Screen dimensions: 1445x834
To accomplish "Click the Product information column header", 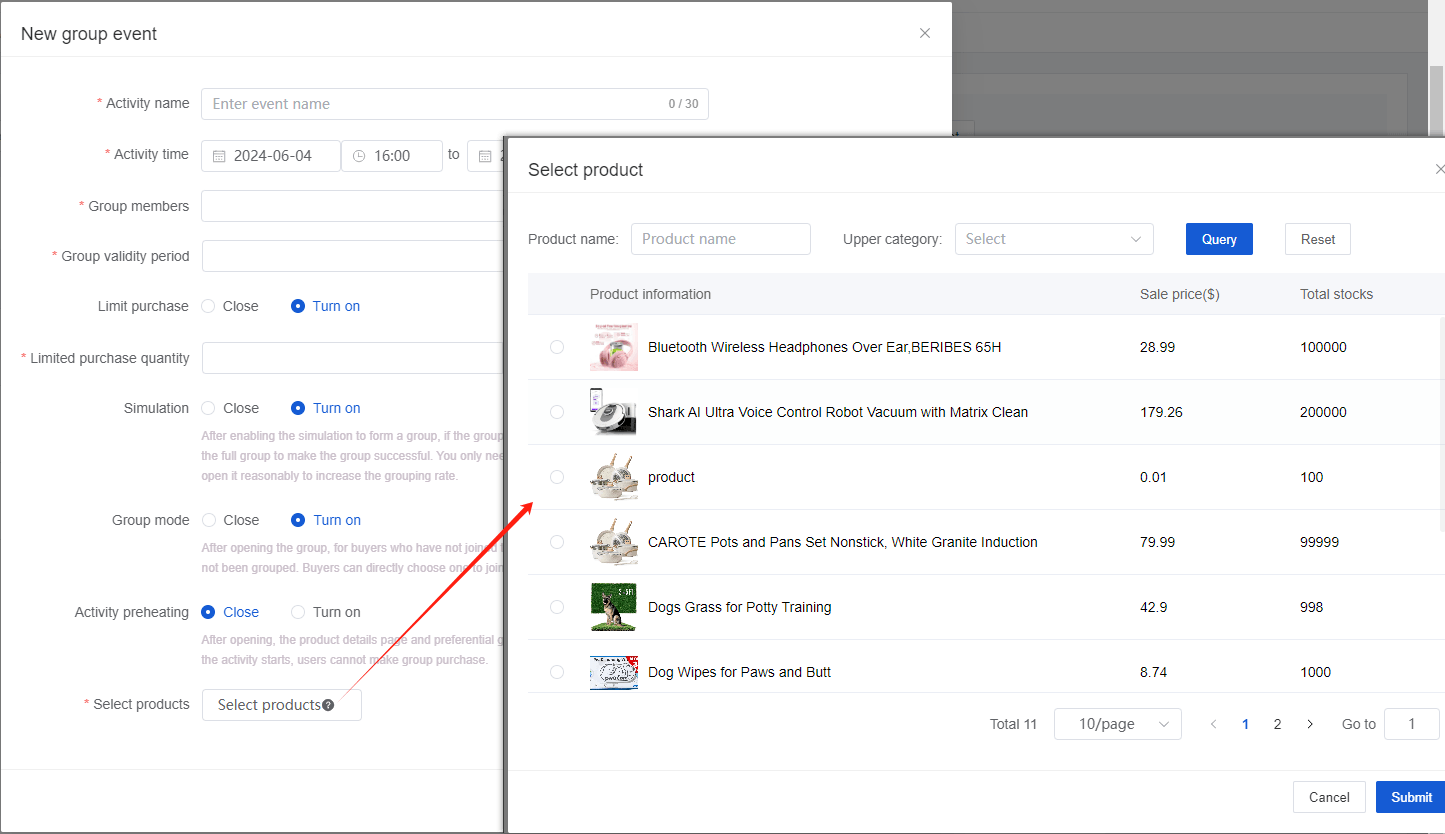I will click(650, 294).
